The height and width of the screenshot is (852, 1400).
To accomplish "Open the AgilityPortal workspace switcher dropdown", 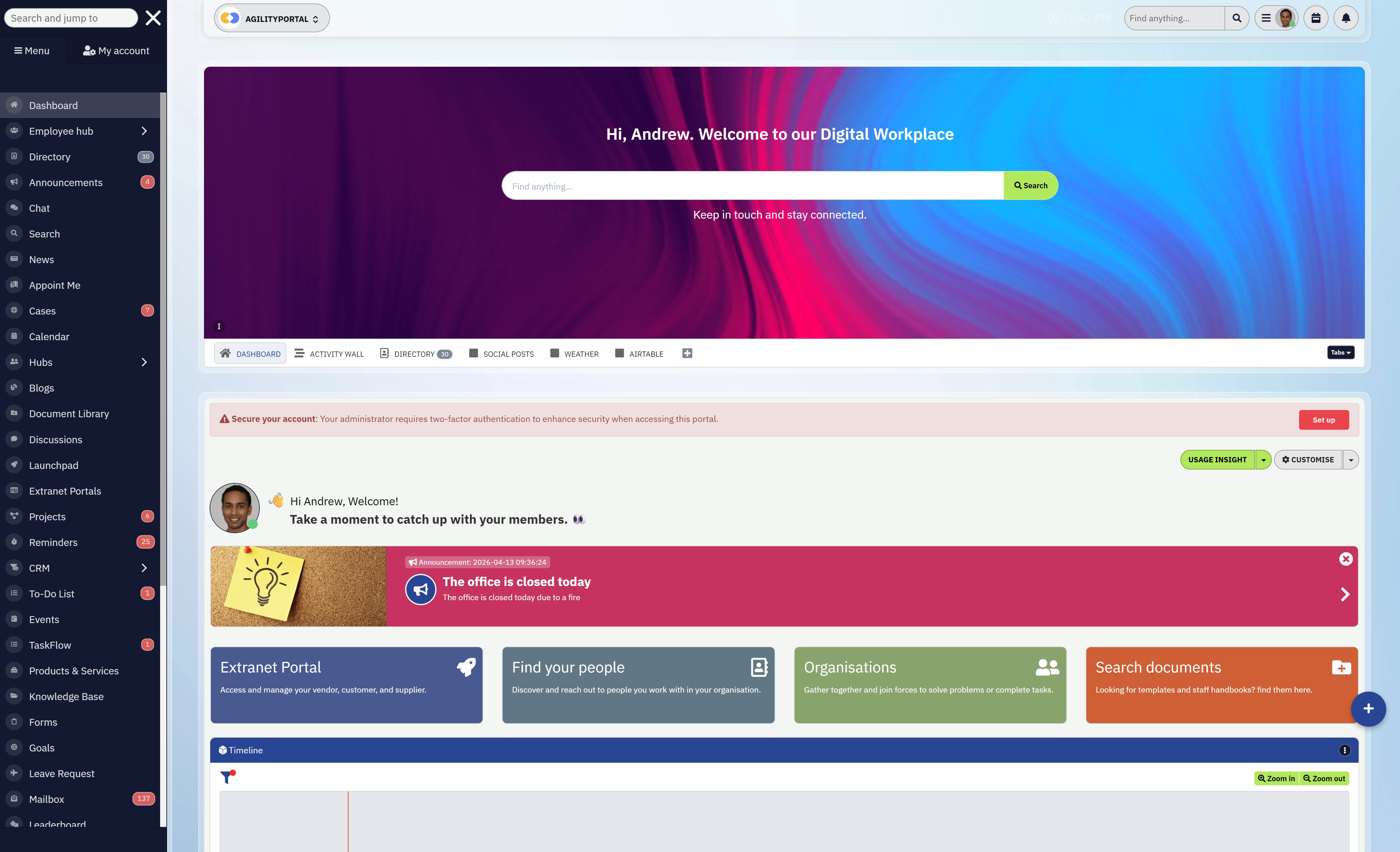I will (x=272, y=18).
